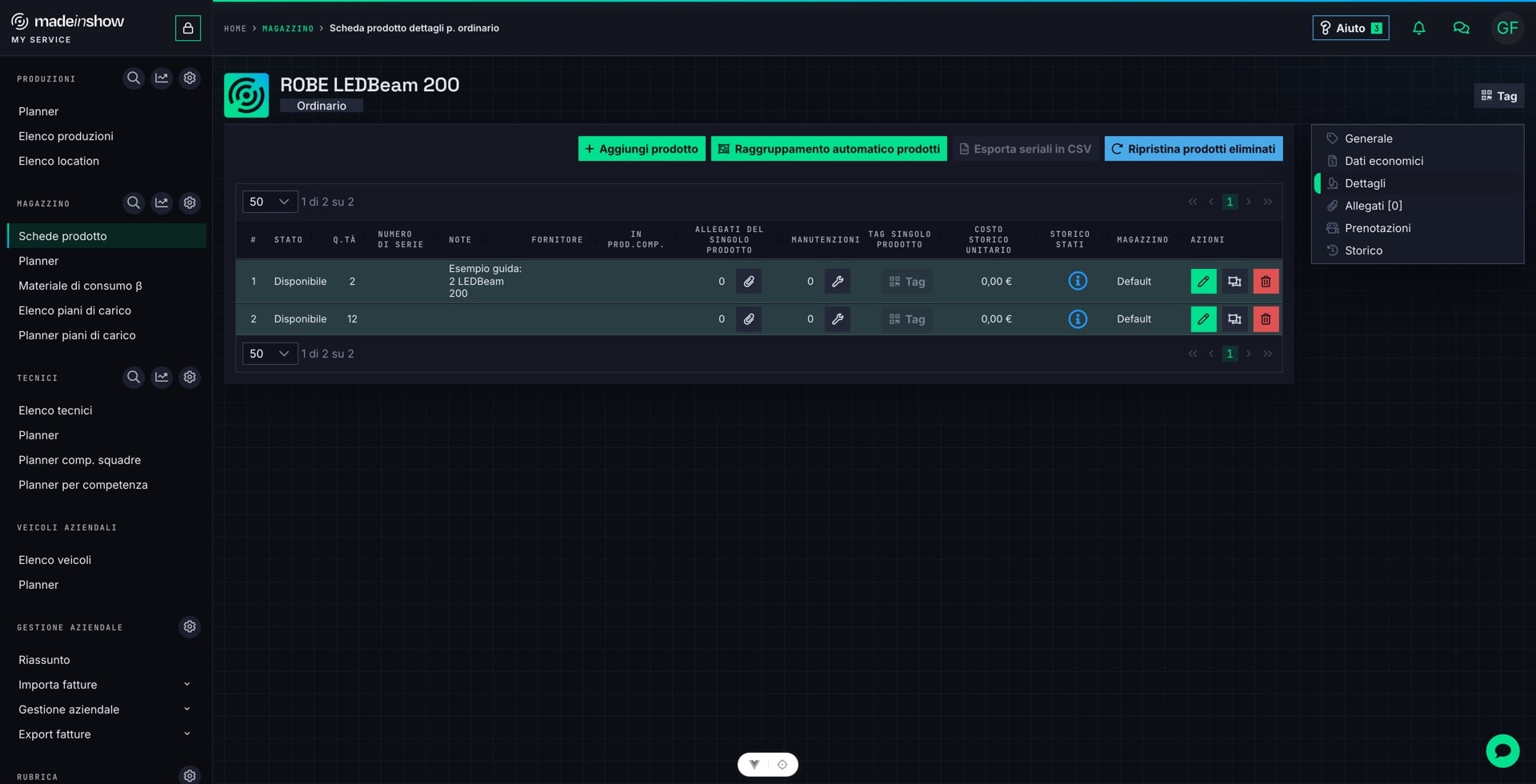1536x784 pixels.
Task: Expand the Gestione aziendale submenu
Action: pyautogui.click(x=186, y=710)
